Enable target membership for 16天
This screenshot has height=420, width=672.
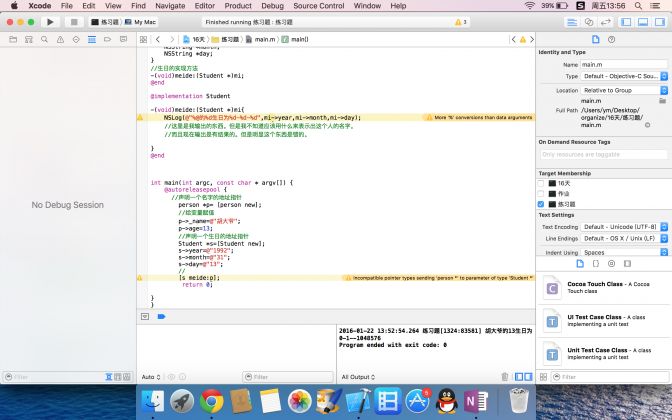pyautogui.click(x=541, y=184)
